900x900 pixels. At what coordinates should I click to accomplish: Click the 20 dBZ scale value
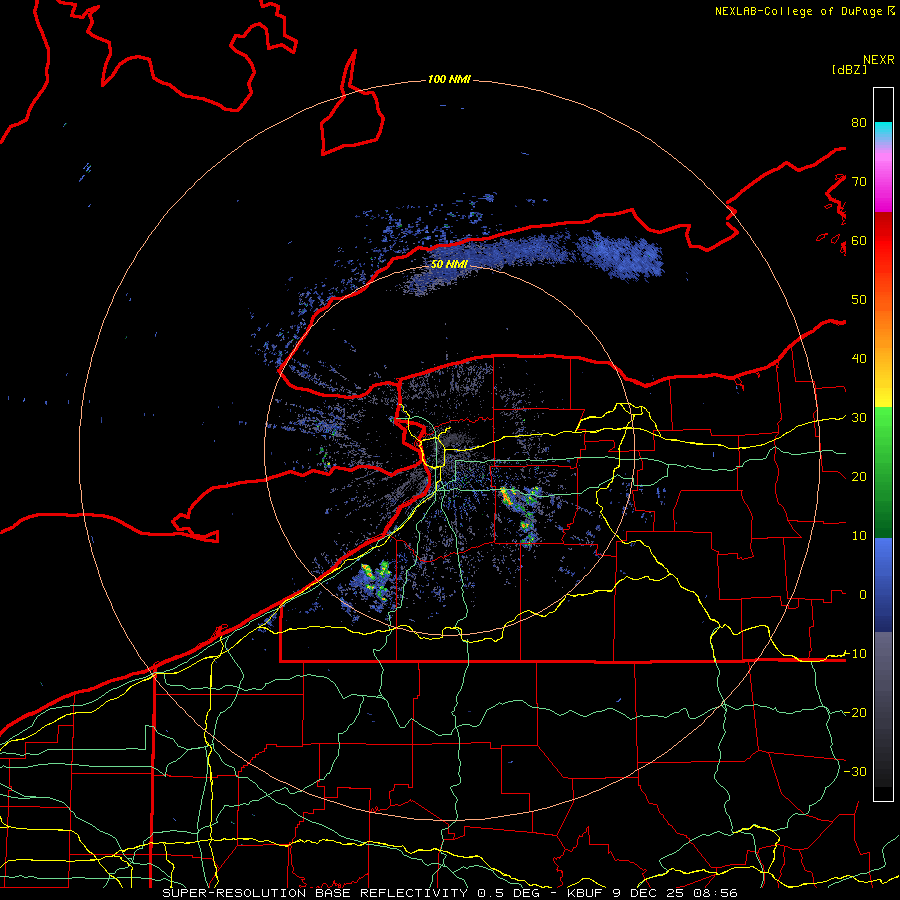(x=859, y=477)
